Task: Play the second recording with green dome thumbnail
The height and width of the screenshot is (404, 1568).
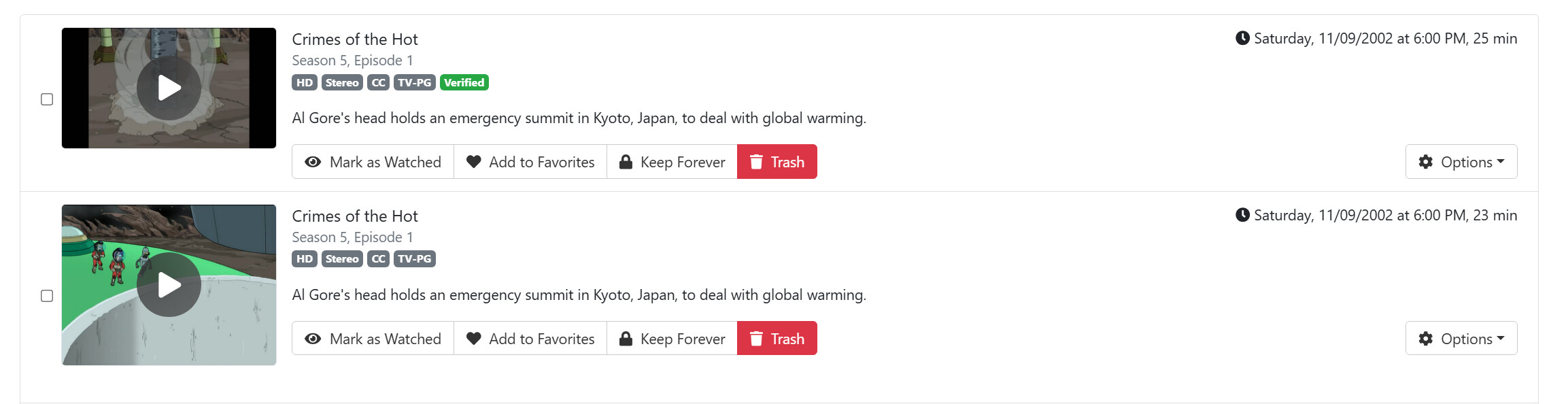Action: pos(169,284)
